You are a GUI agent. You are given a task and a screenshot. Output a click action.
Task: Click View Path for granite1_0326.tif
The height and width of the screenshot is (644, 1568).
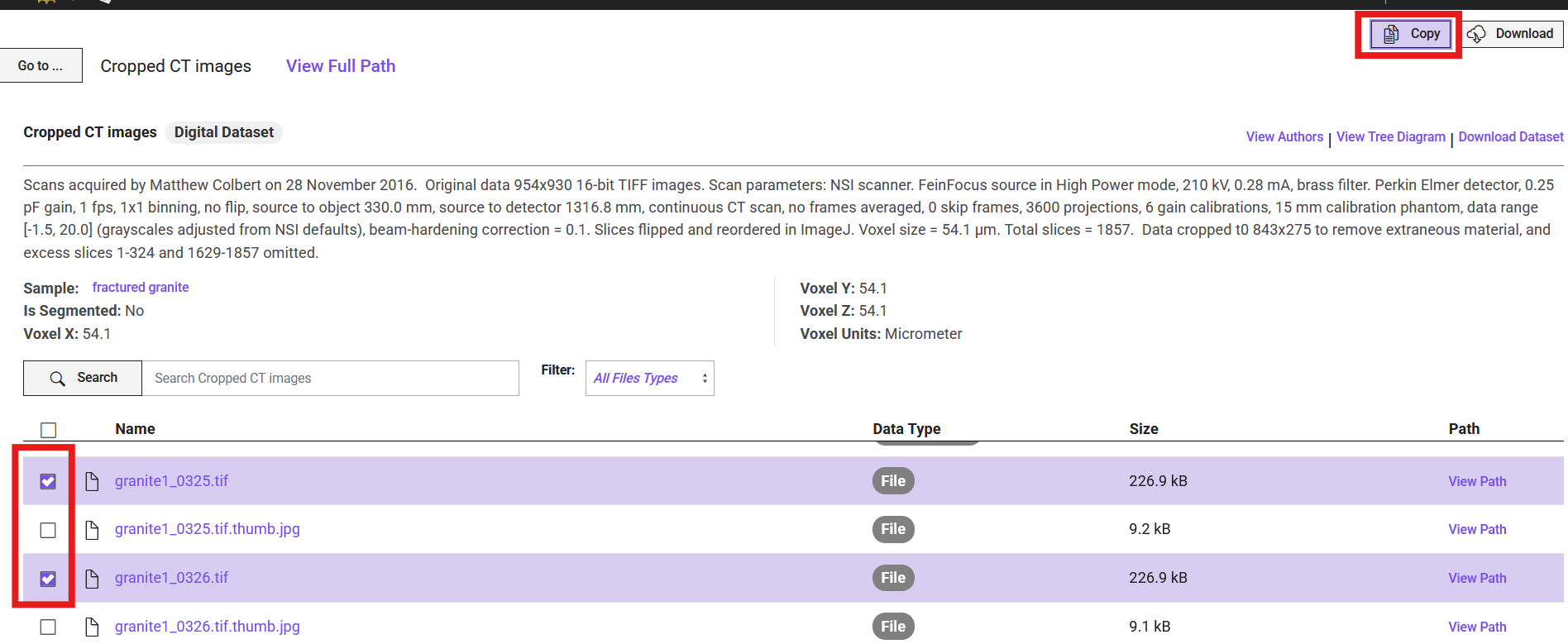coord(1477,578)
